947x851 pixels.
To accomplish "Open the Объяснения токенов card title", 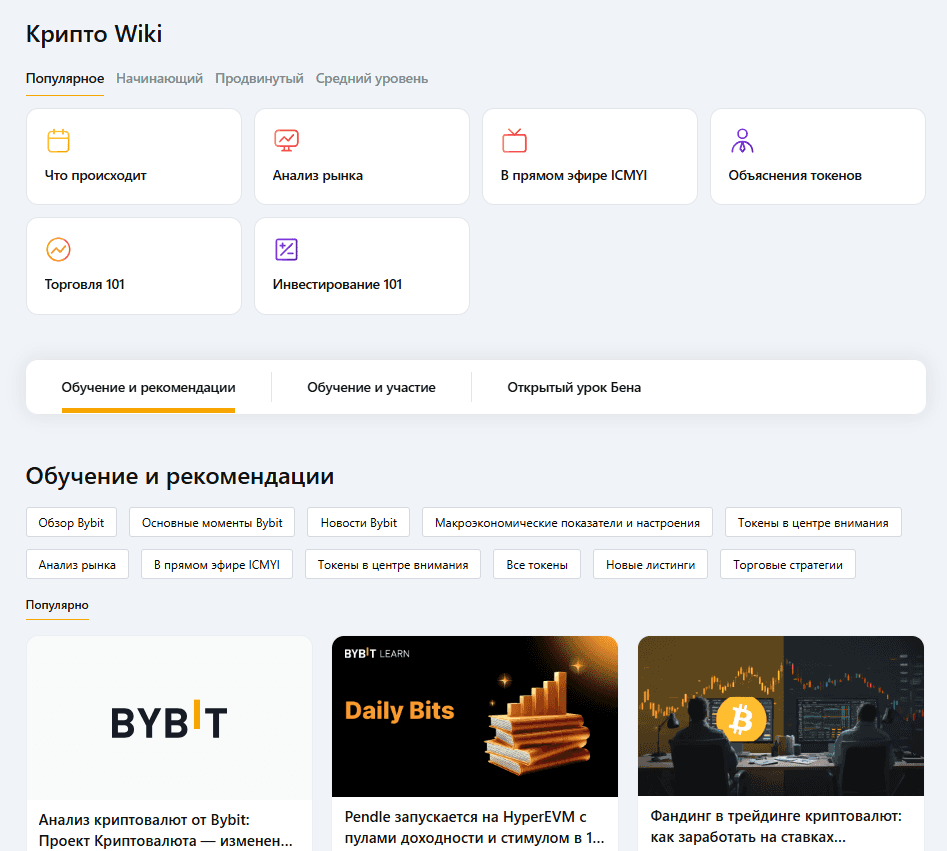I will click(x=795, y=176).
